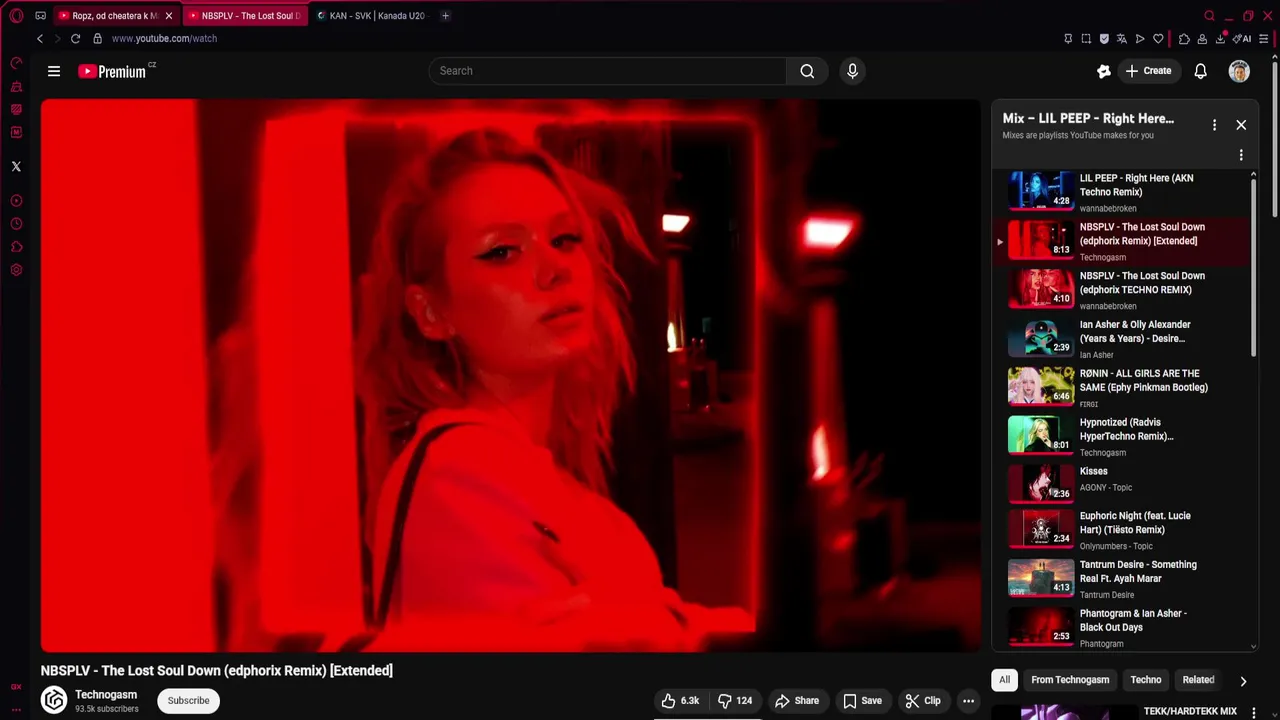Show more filter chips with right arrow

pos(1243,681)
